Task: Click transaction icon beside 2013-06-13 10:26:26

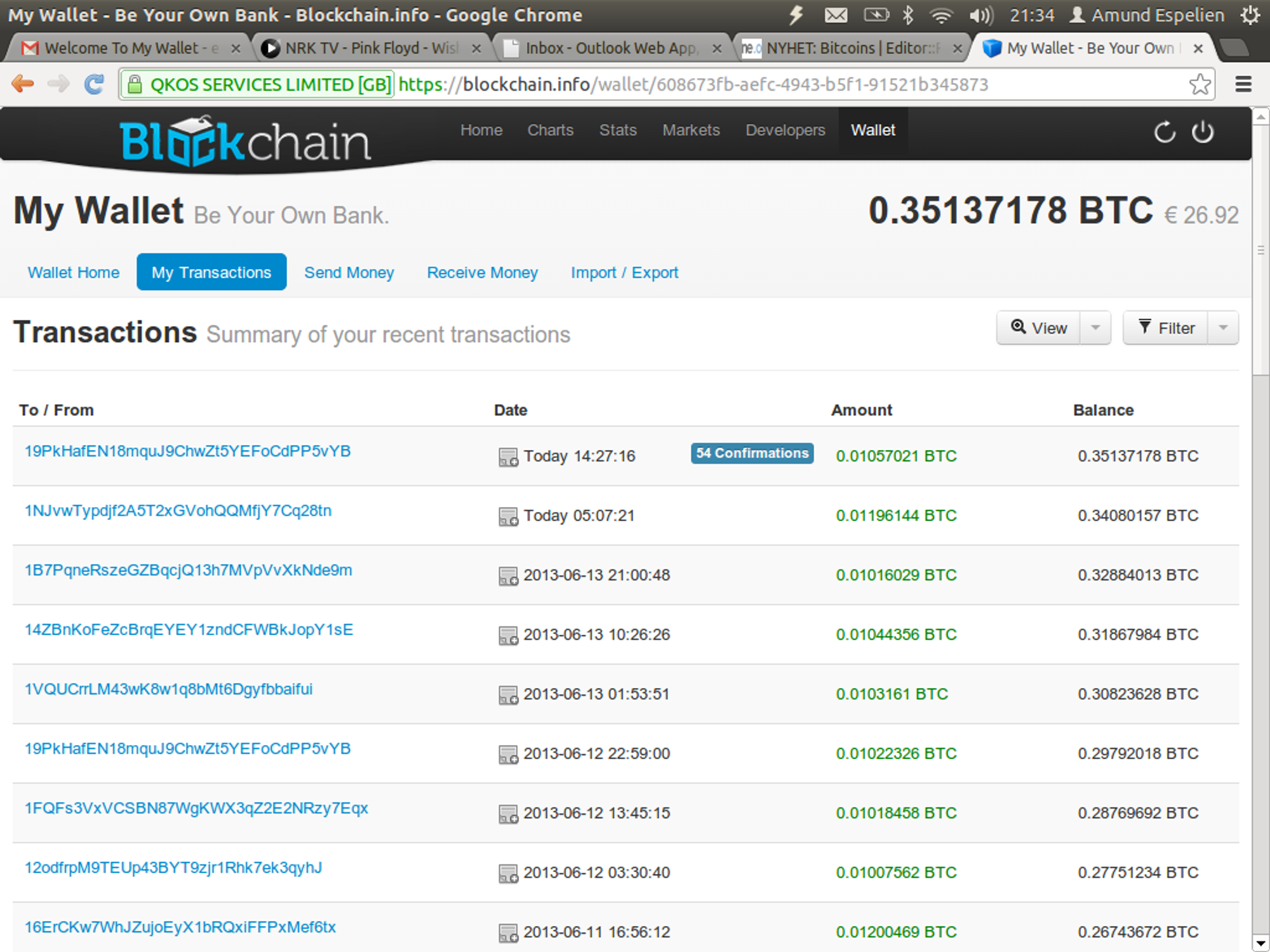Action: 508,635
